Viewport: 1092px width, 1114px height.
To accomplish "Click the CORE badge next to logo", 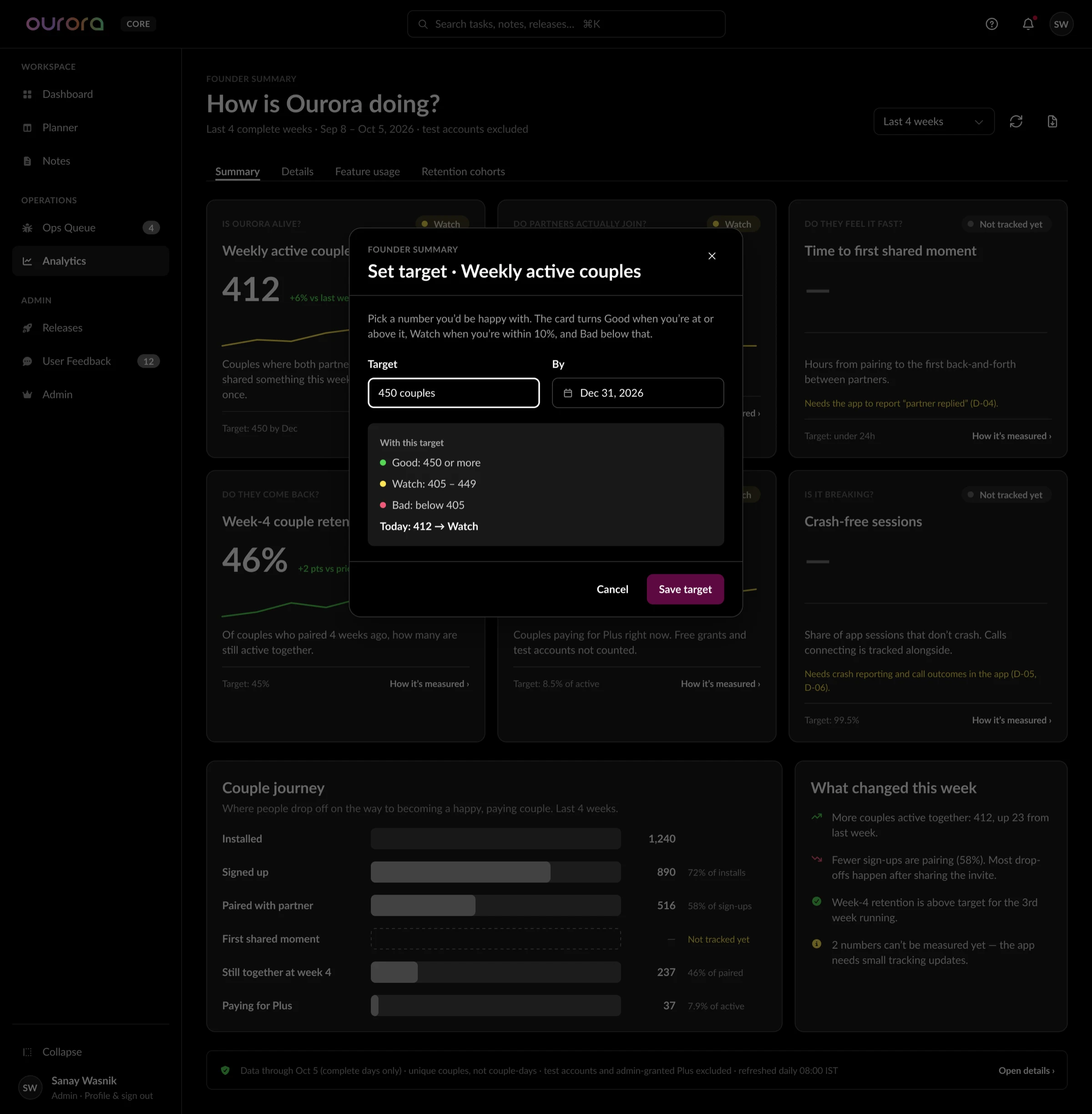I will 138,24.
